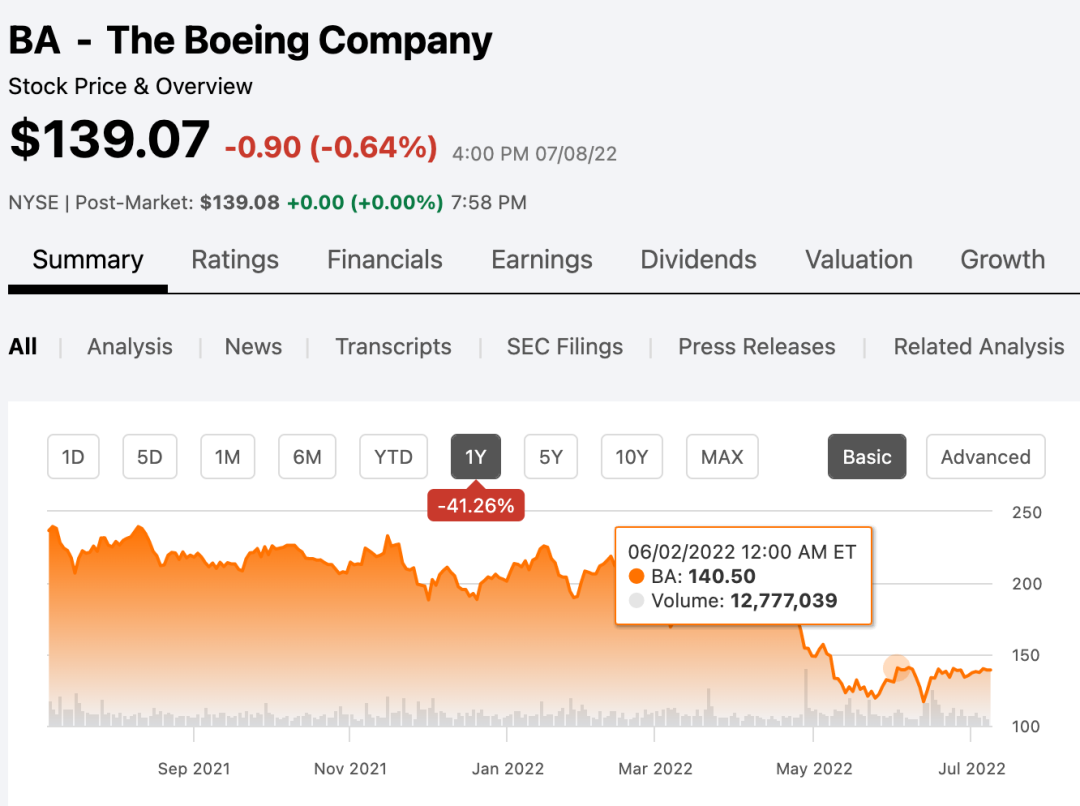Switch to Basic chart mode
This screenshot has height=806, width=1080.
coord(867,457)
